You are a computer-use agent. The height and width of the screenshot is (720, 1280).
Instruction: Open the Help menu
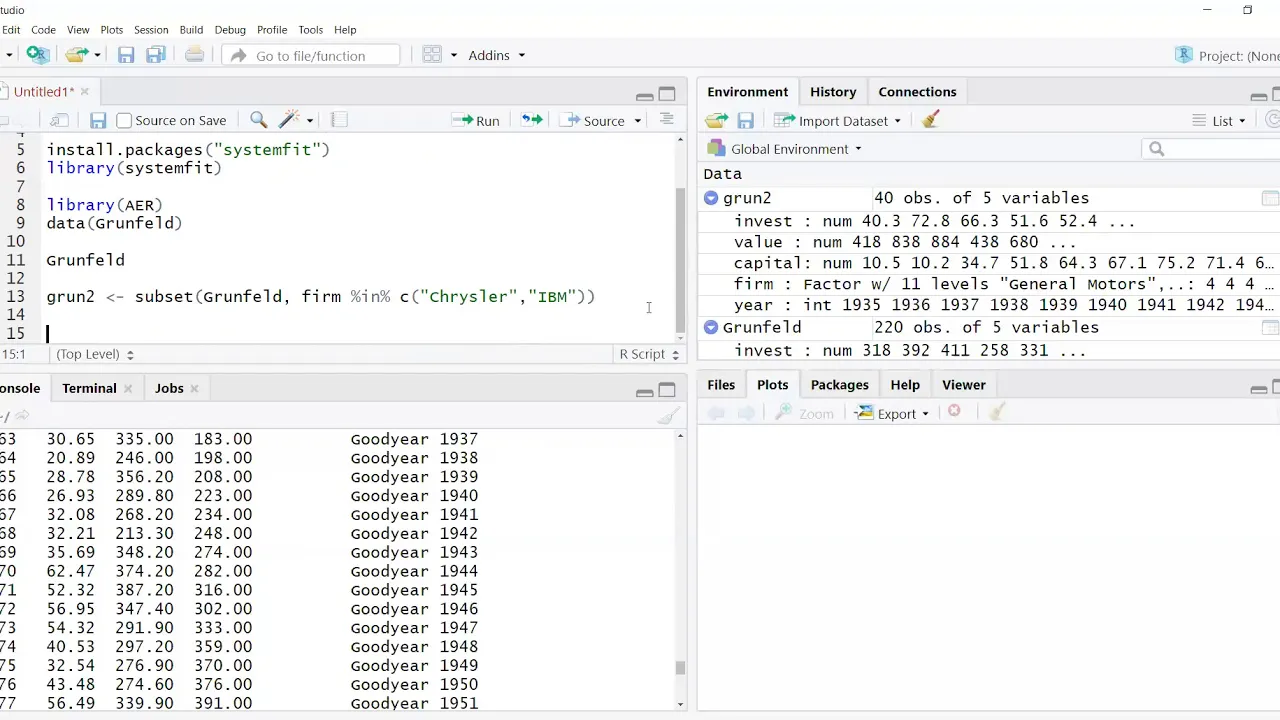click(345, 29)
